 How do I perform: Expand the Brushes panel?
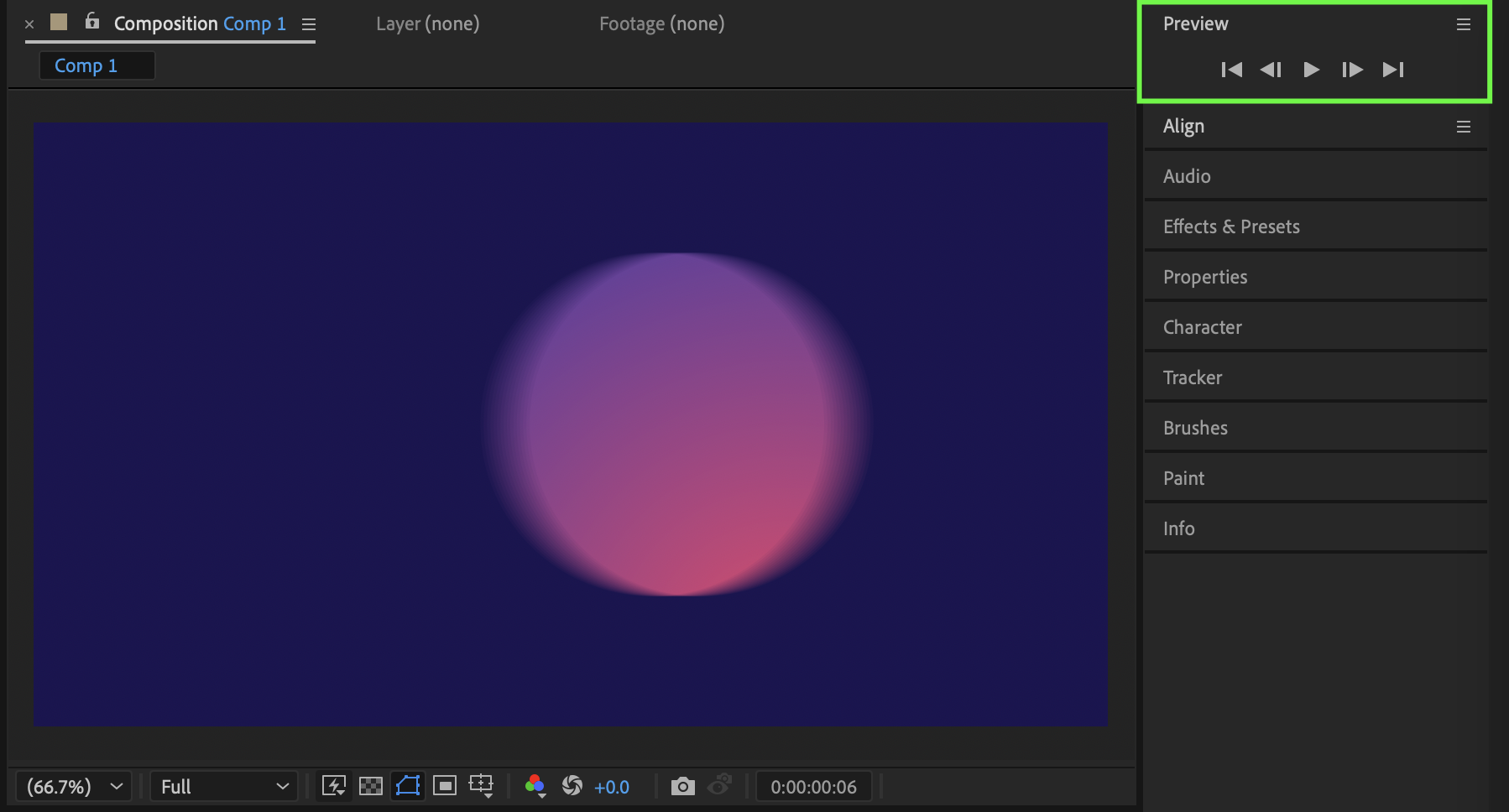pos(1316,428)
